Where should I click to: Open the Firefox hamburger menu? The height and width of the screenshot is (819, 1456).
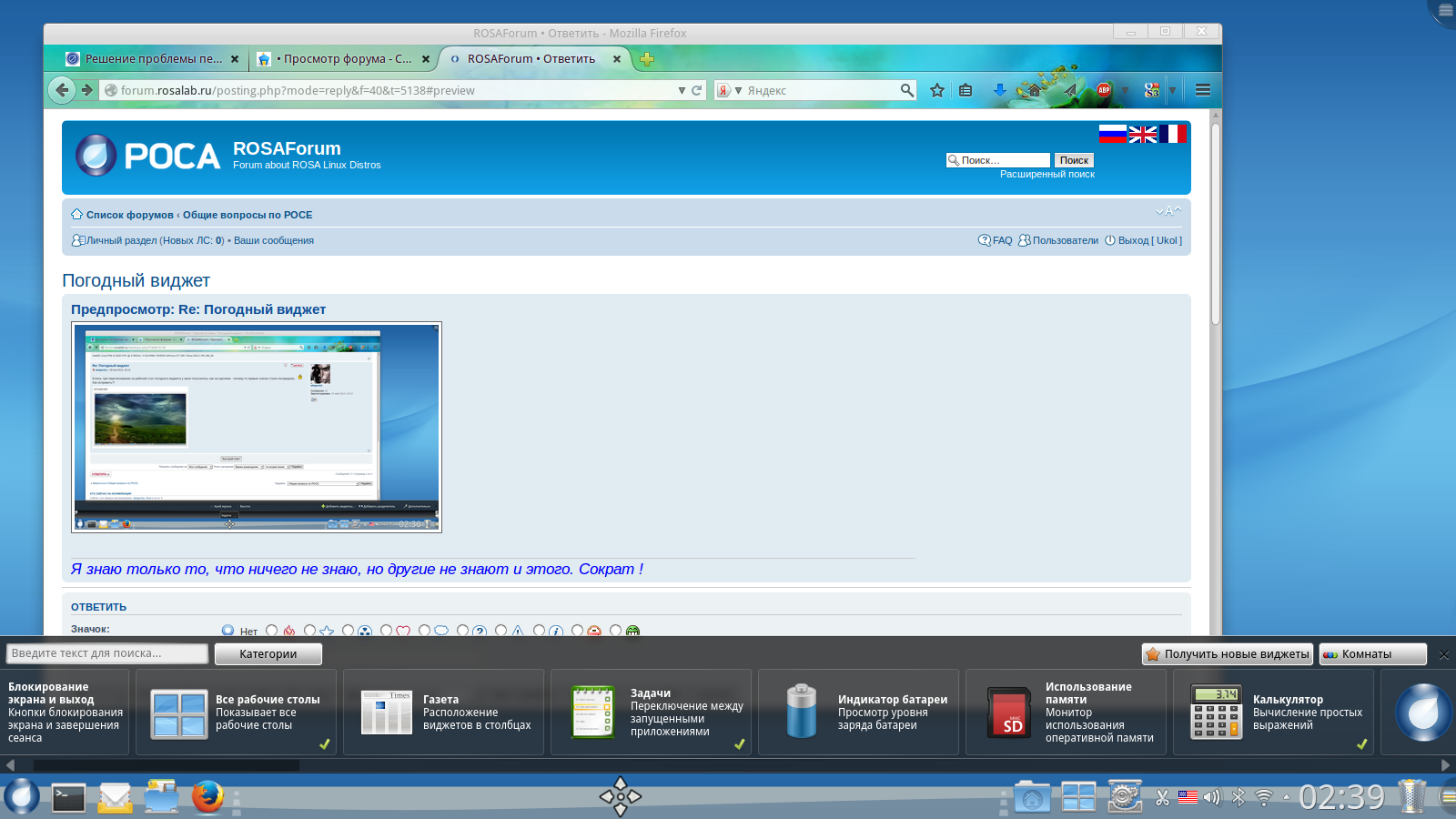[x=1202, y=90]
